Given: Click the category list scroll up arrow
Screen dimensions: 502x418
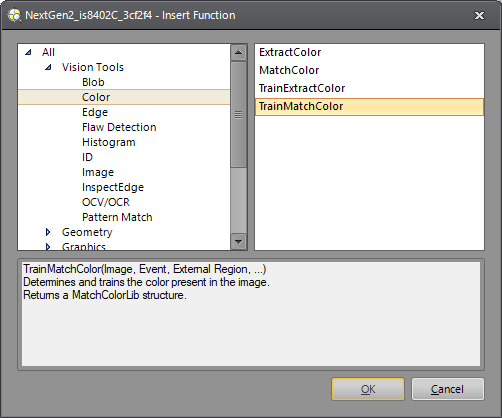Looking at the screenshot, I should click(238, 52).
